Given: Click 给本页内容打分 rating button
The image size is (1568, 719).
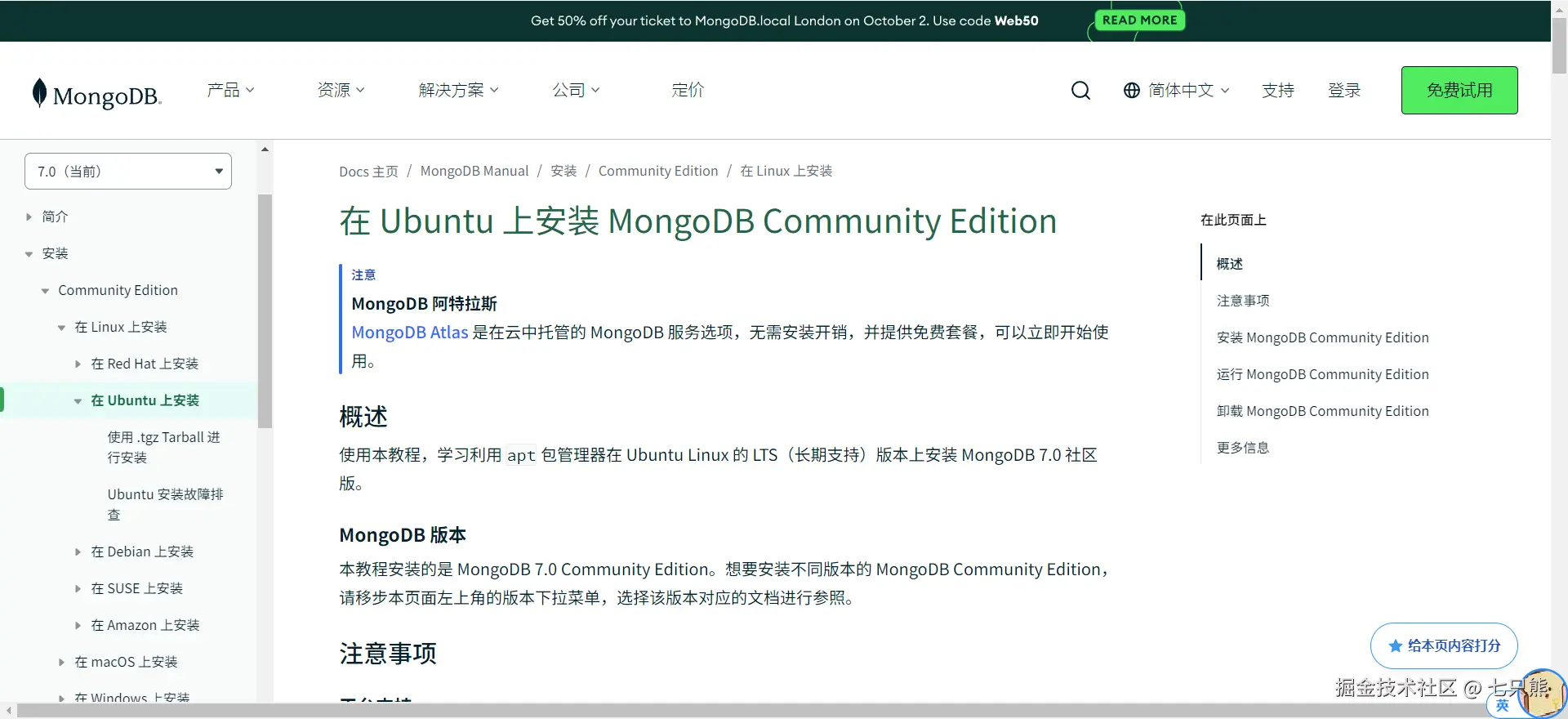Looking at the screenshot, I should tap(1444, 645).
